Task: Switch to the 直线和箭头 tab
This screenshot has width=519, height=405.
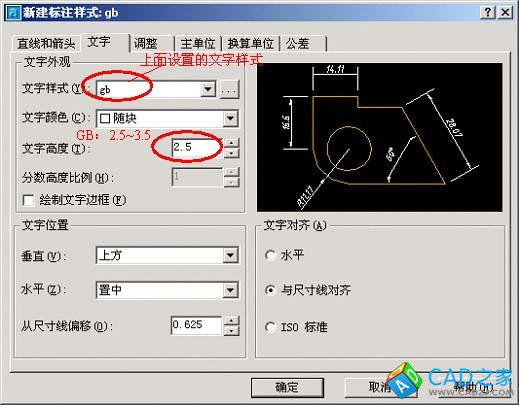Action: (46, 43)
